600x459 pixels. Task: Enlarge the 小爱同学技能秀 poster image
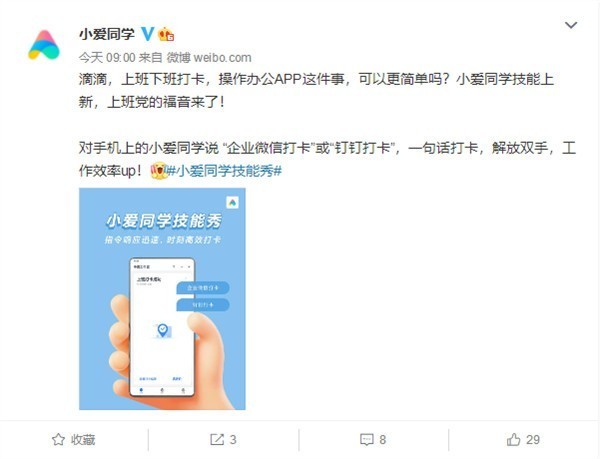tap(162, 299)
